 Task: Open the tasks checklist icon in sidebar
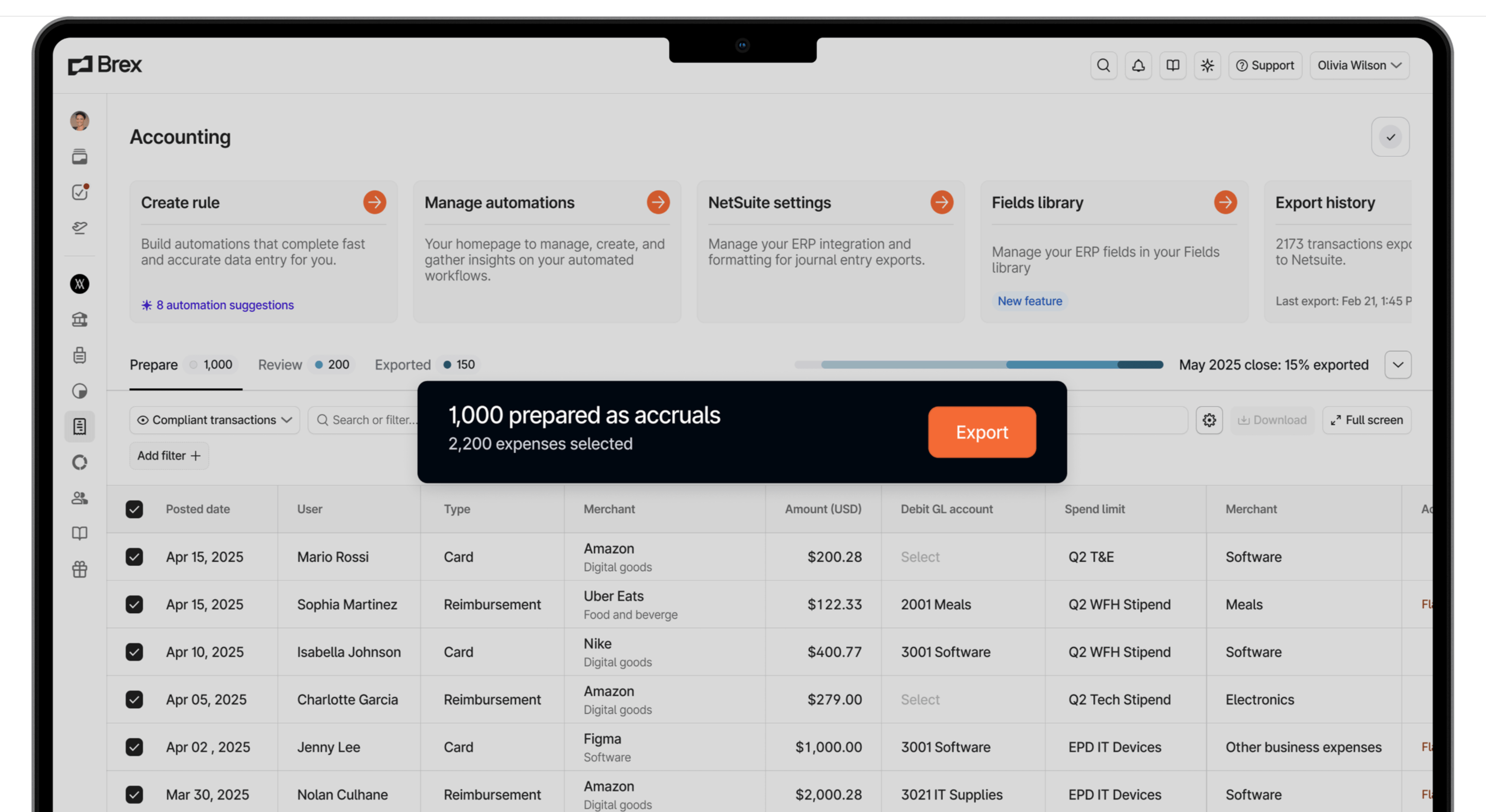point(80,192)
